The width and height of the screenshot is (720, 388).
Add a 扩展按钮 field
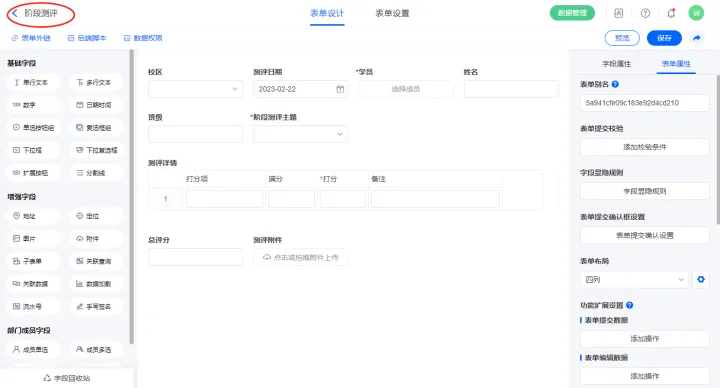click(x=33, y=173)
